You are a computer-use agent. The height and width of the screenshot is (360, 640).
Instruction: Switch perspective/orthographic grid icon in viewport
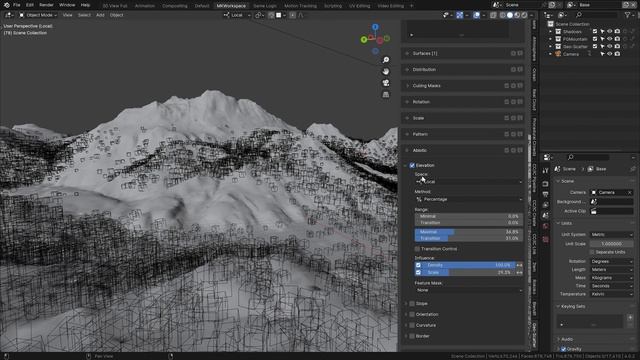click(x=386, y=94)
